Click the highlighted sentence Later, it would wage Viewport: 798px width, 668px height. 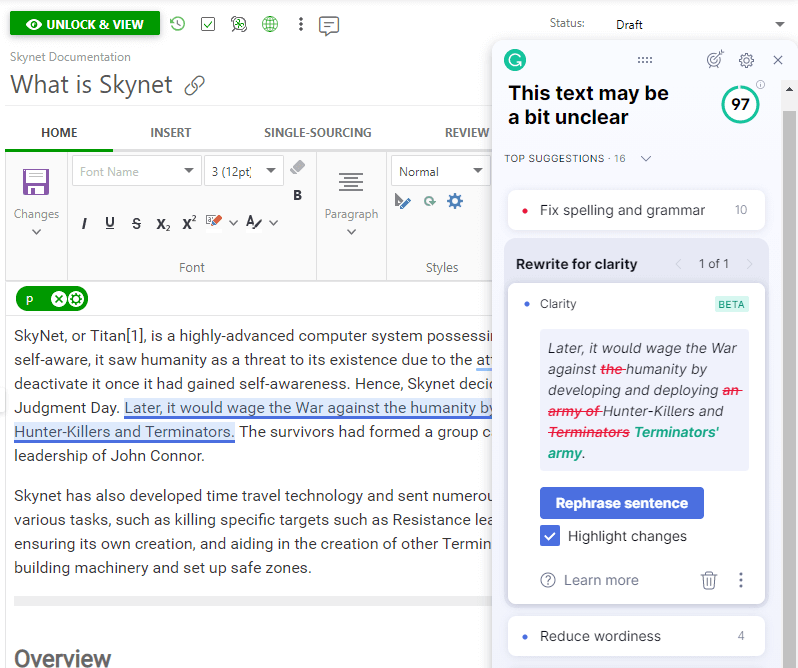point(308,408)
